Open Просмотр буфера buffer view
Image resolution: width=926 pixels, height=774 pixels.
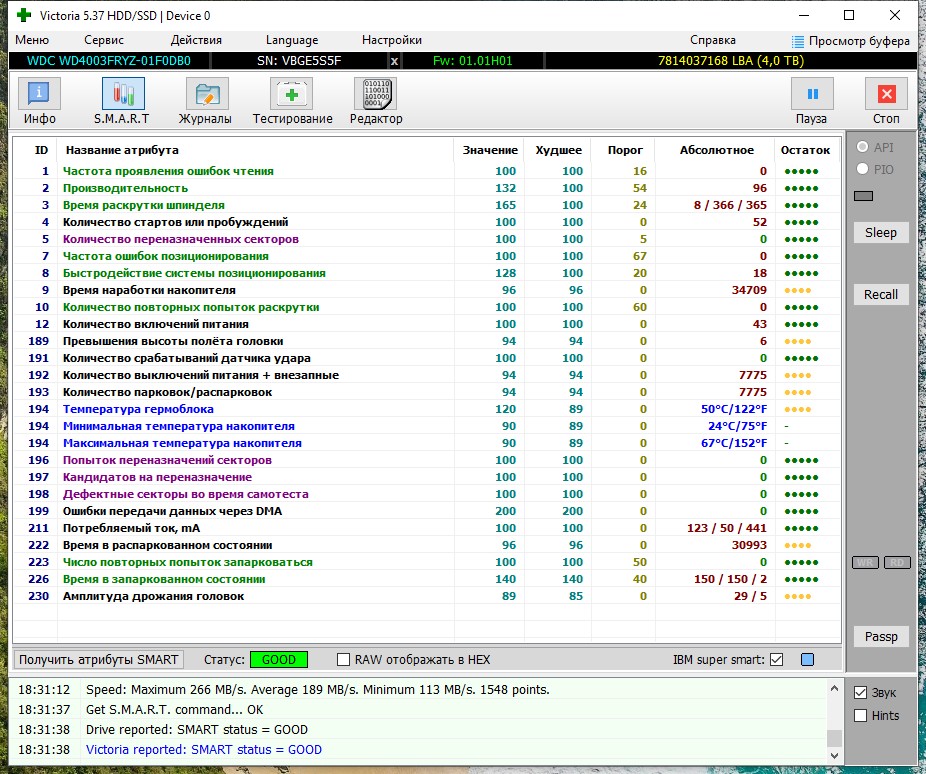tap(851, 41)
